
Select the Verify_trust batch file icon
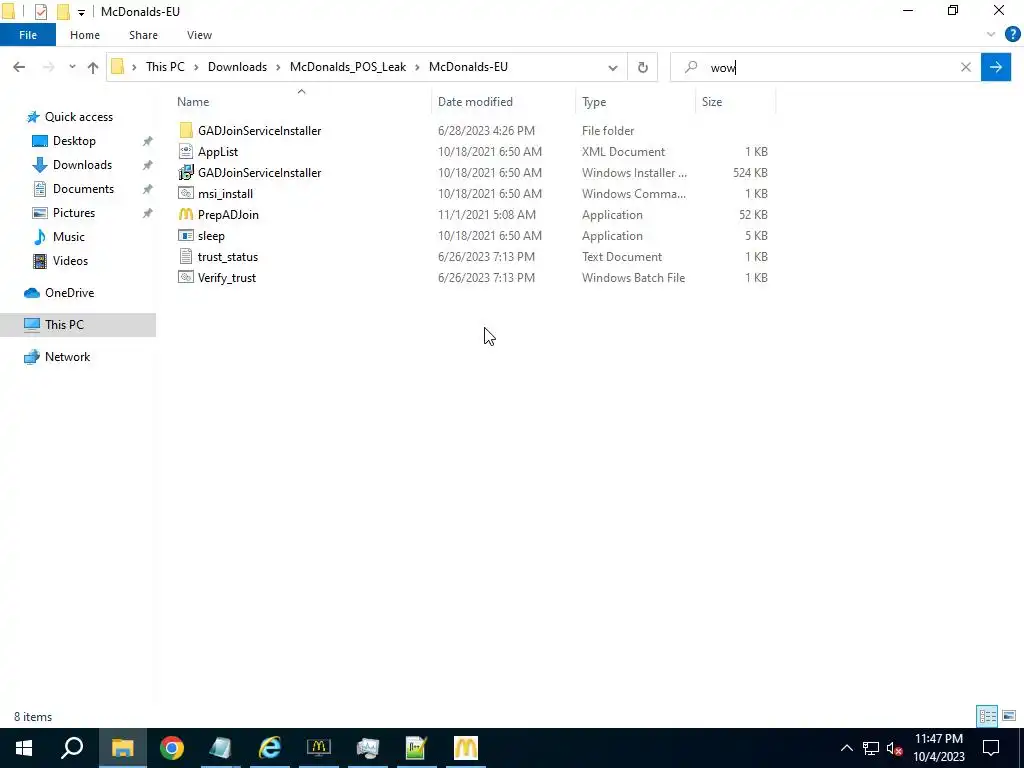click(186, 278)
